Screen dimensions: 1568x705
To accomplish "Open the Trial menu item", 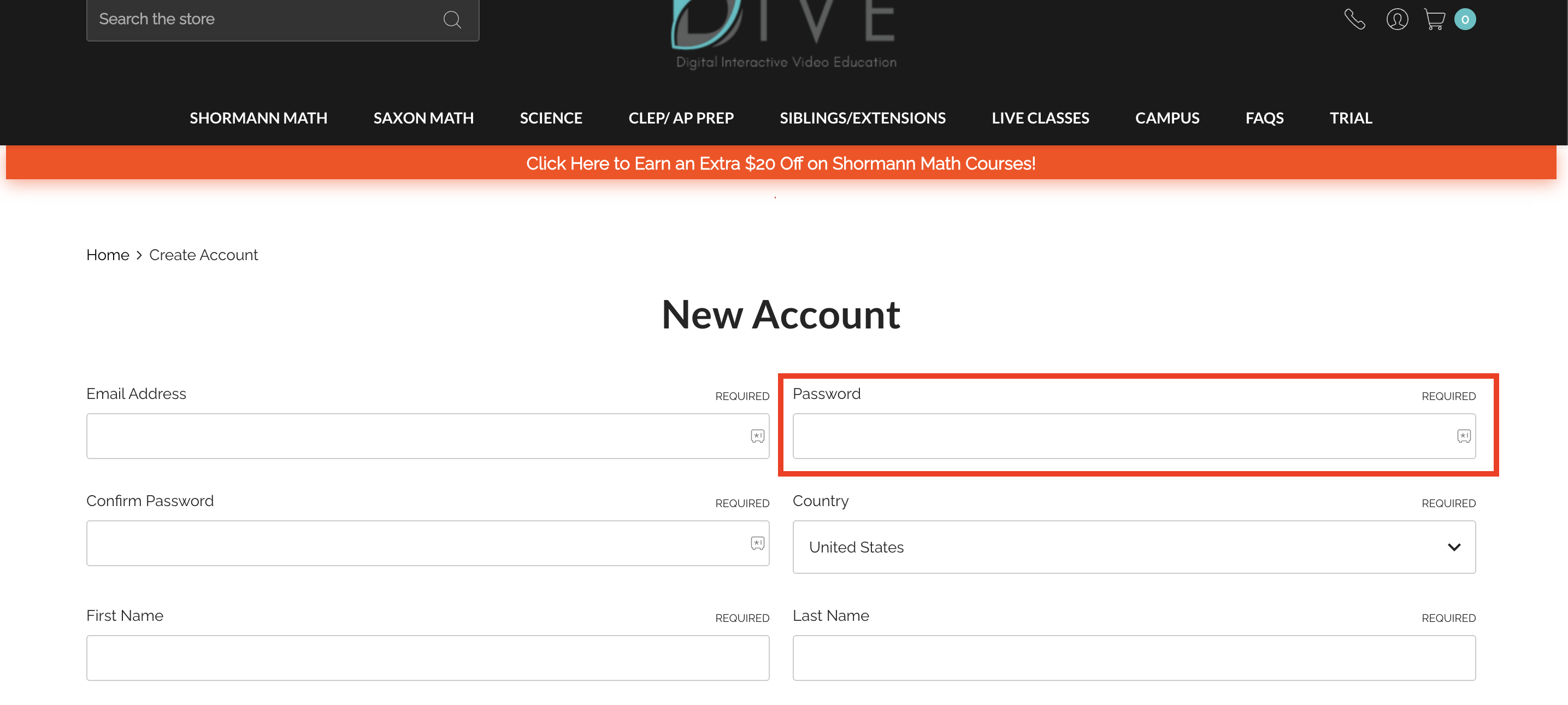I will [1351, 118].
